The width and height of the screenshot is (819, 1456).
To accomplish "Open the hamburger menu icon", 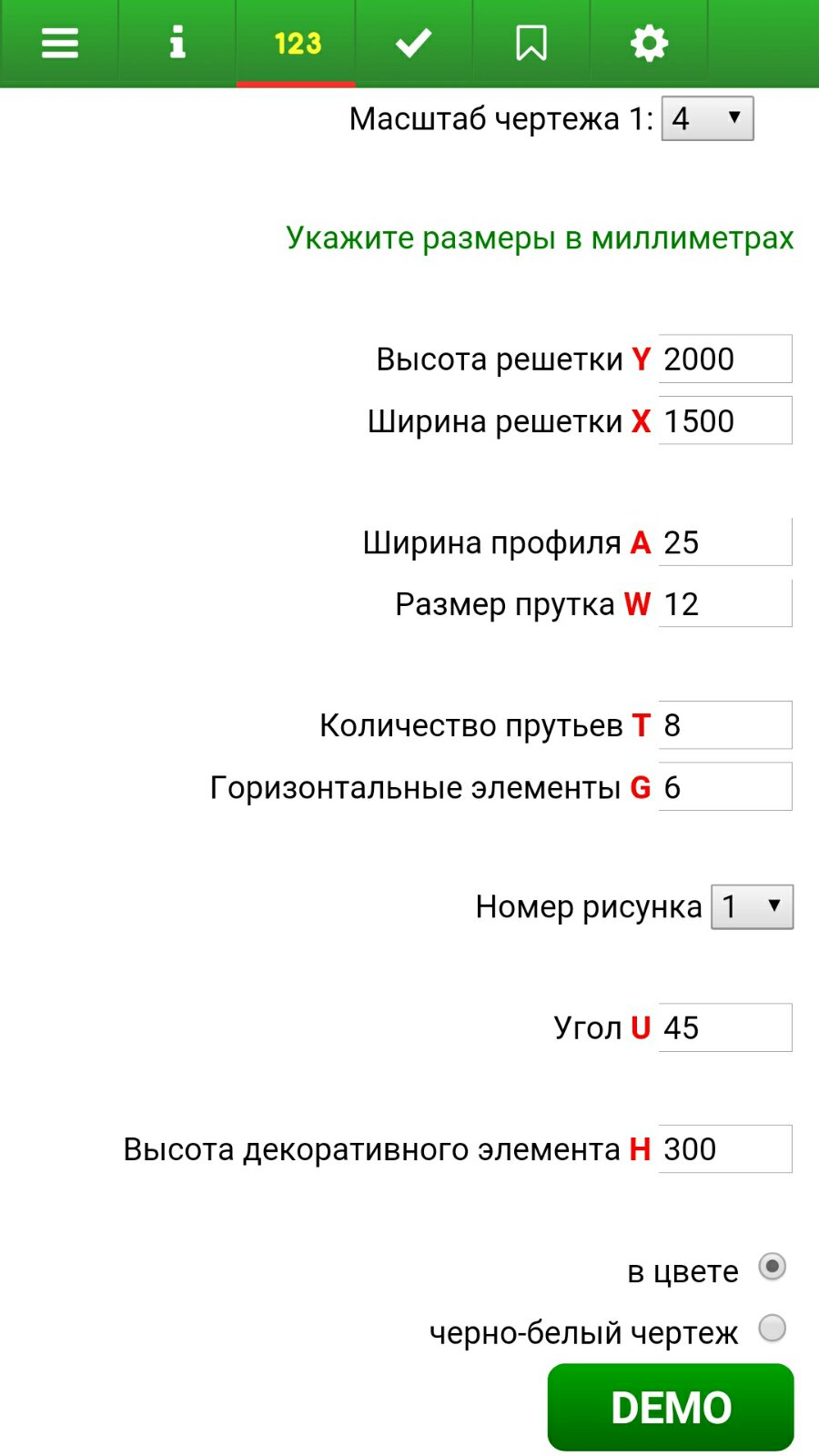I will (59, 43).
